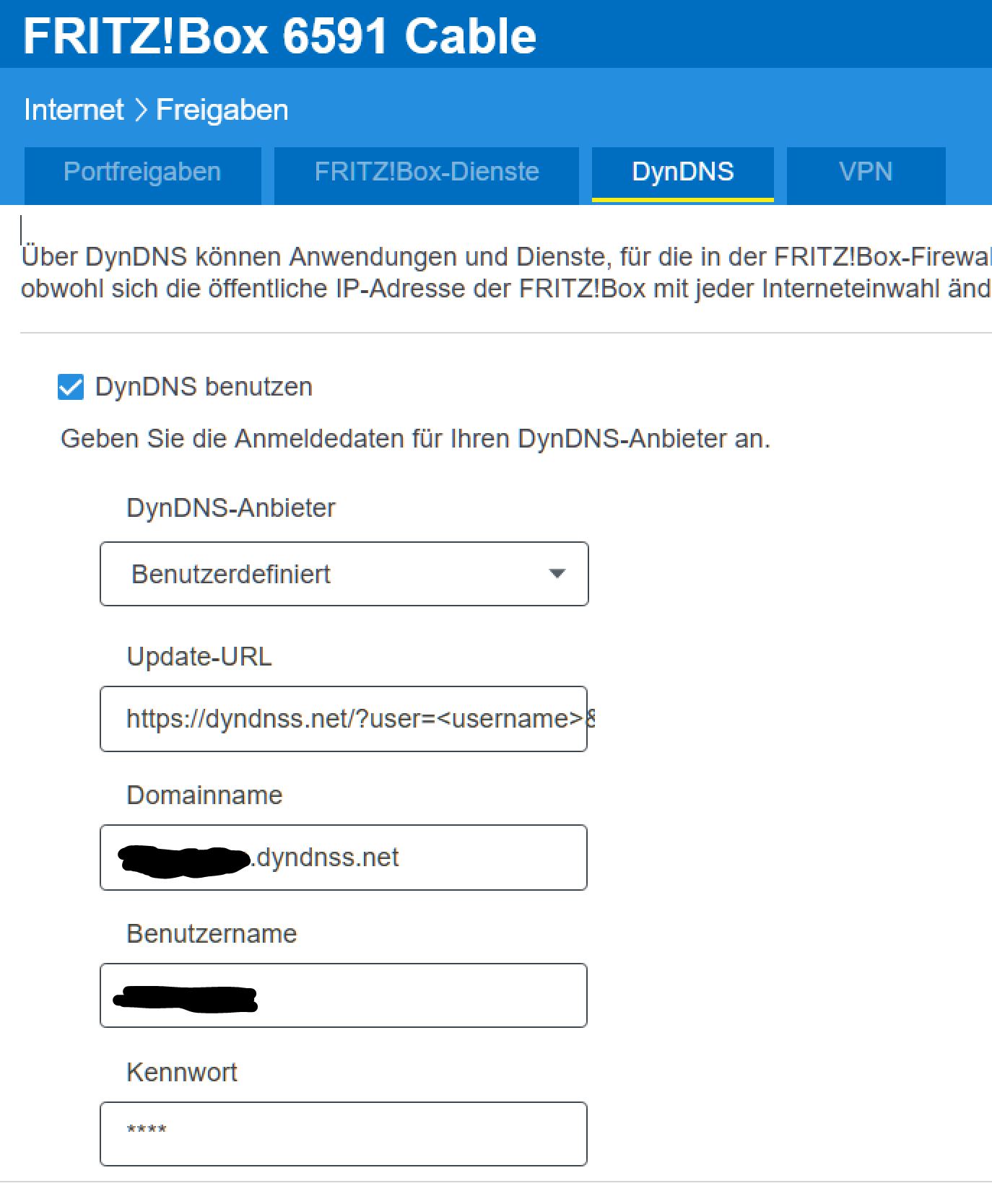
Task: Open the DynDNS-Anbieter dropdown
Action: (x=344, y=574)
